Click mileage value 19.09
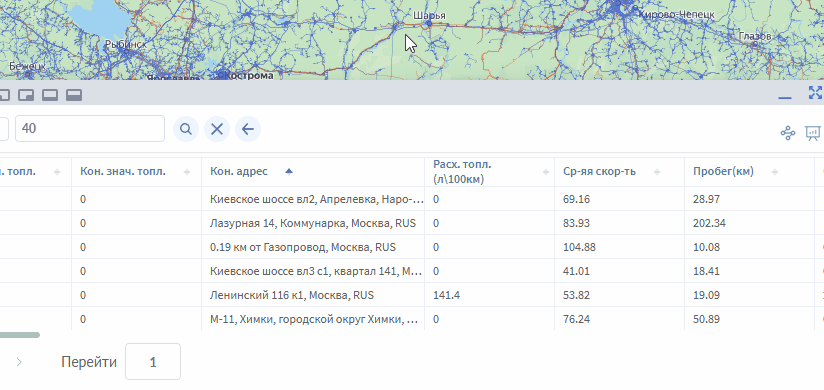This screenshot has height=390, width=824. [x=706, y=295]
